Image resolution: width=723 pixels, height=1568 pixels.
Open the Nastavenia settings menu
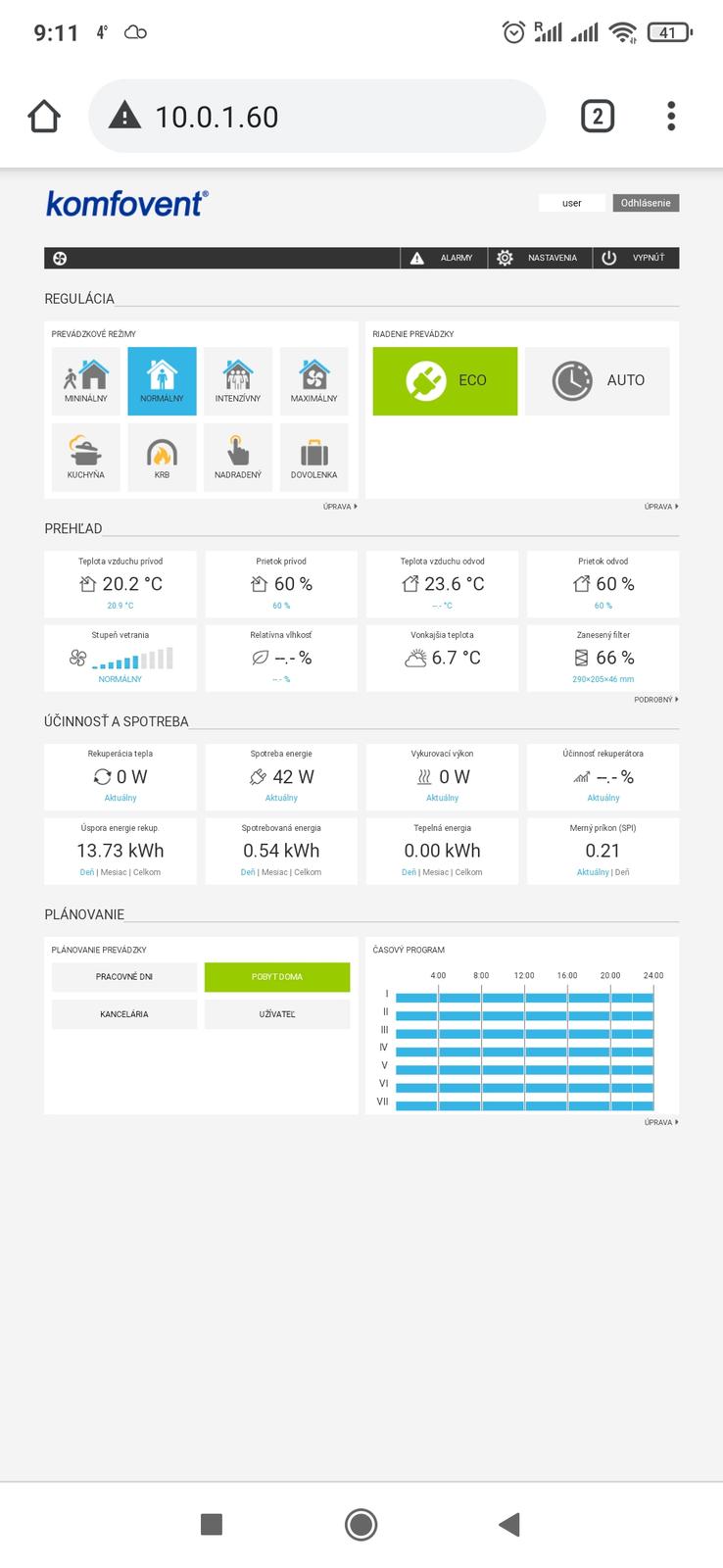point(538,258)
